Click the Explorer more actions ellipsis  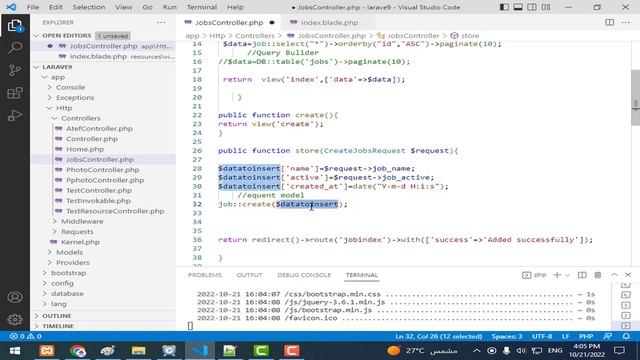point(161,22)
